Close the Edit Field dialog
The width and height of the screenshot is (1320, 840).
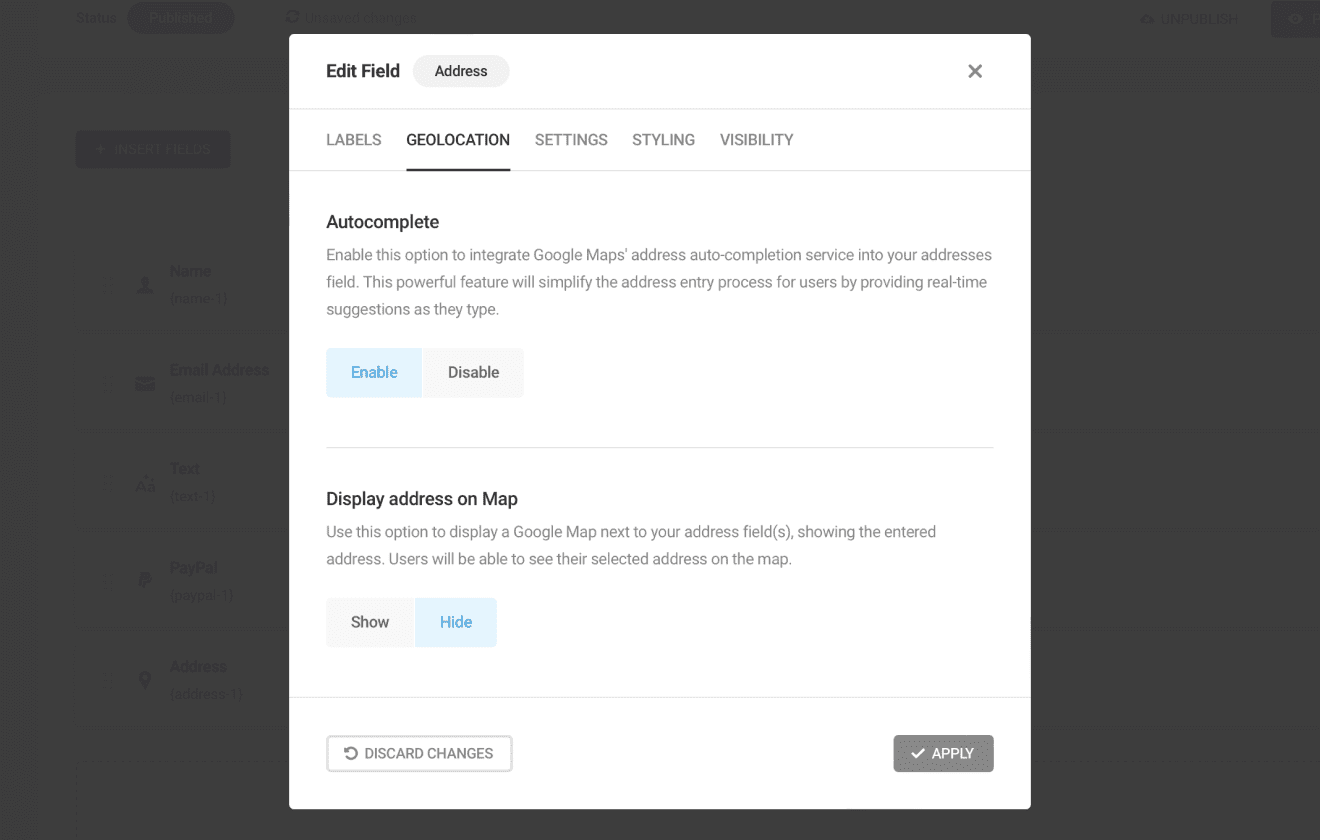[x=975, y=71]
